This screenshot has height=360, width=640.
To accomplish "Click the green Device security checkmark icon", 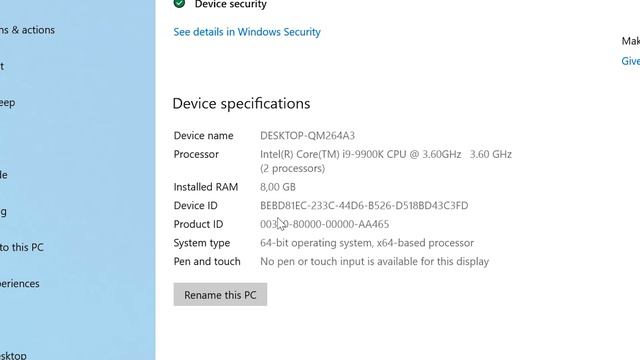I will 179,4.
